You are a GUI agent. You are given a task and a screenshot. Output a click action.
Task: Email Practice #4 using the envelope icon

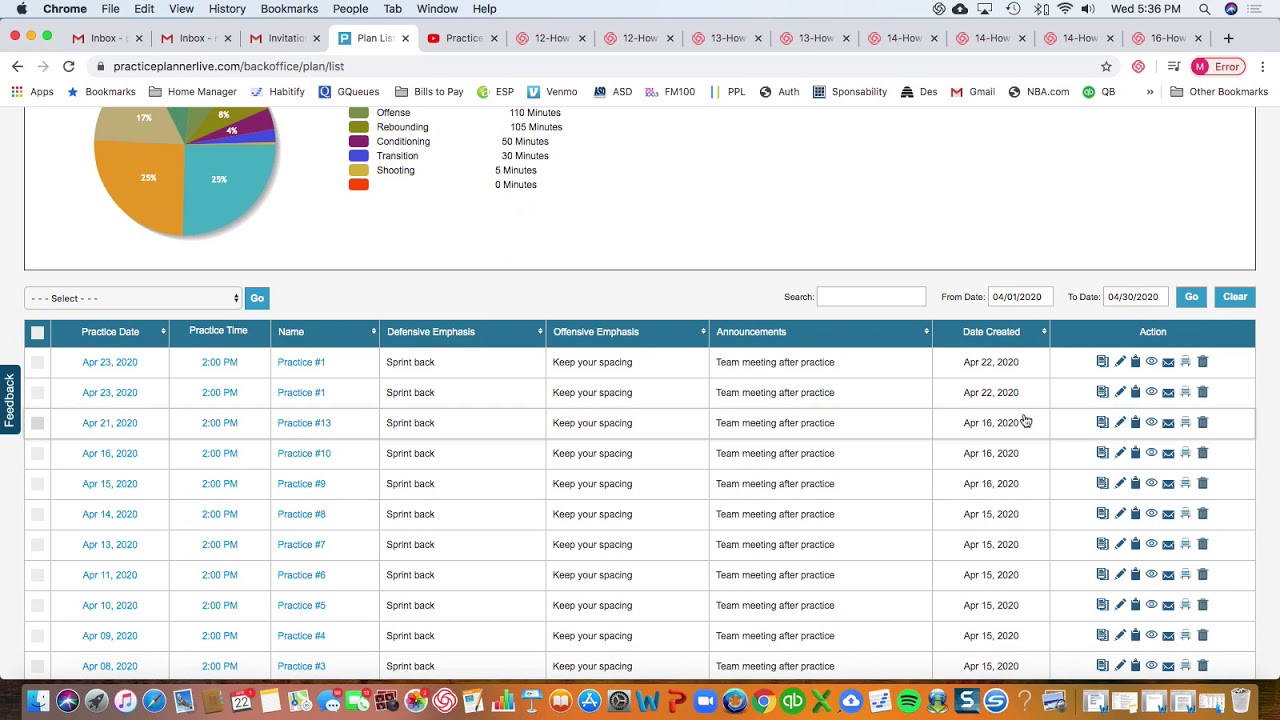1168,636
